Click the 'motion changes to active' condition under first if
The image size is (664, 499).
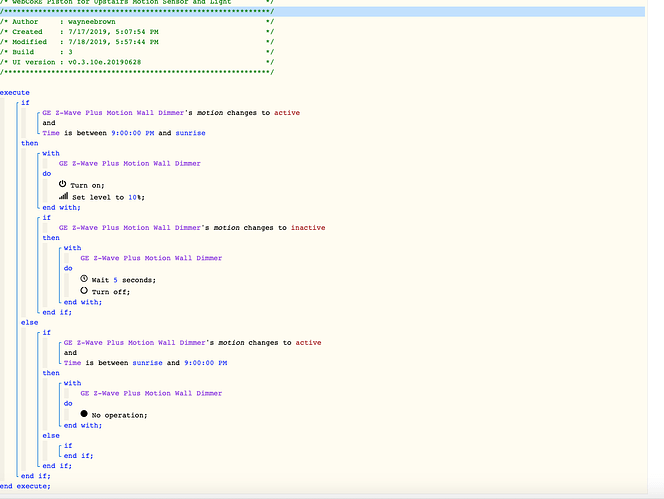(171, 113)
